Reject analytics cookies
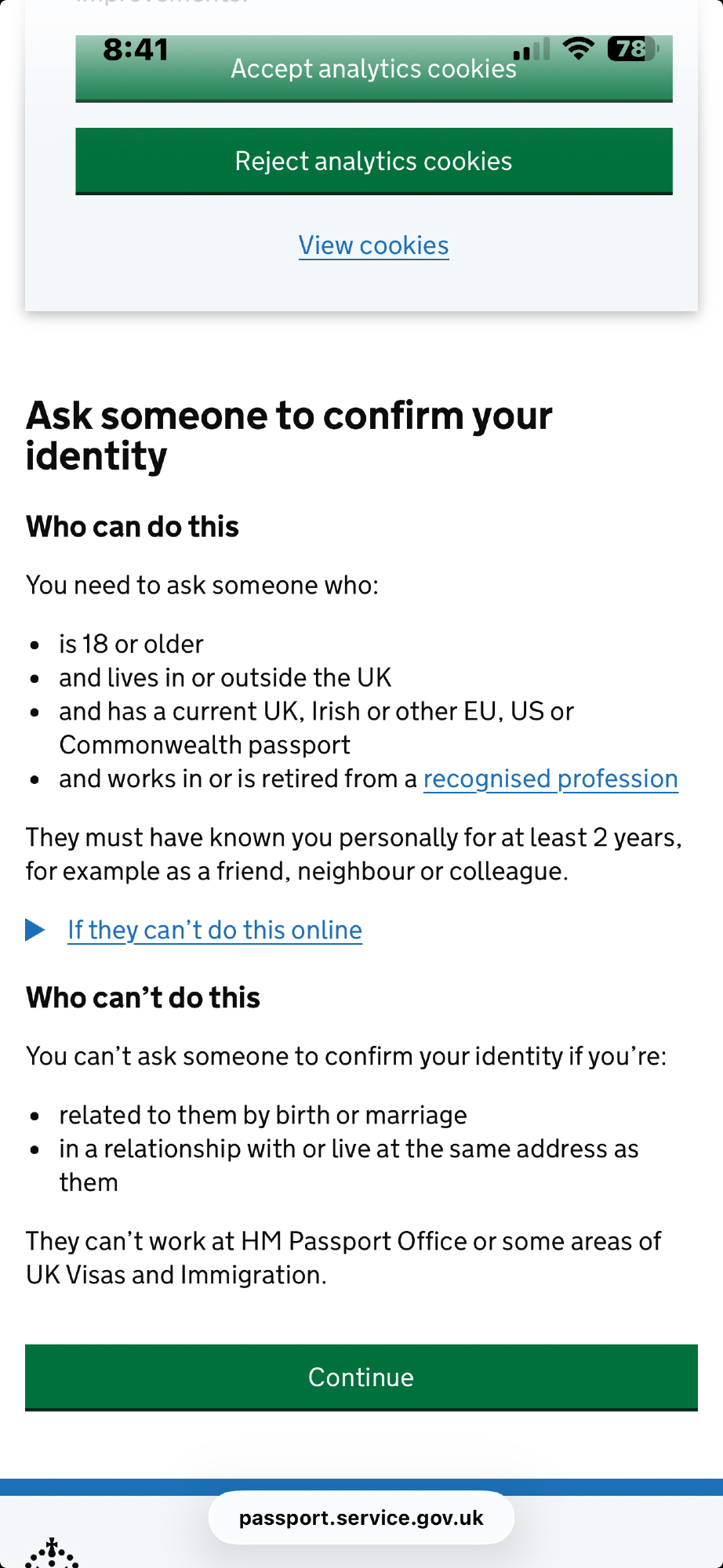723x1568 pixels. click(x=373, y=162)
